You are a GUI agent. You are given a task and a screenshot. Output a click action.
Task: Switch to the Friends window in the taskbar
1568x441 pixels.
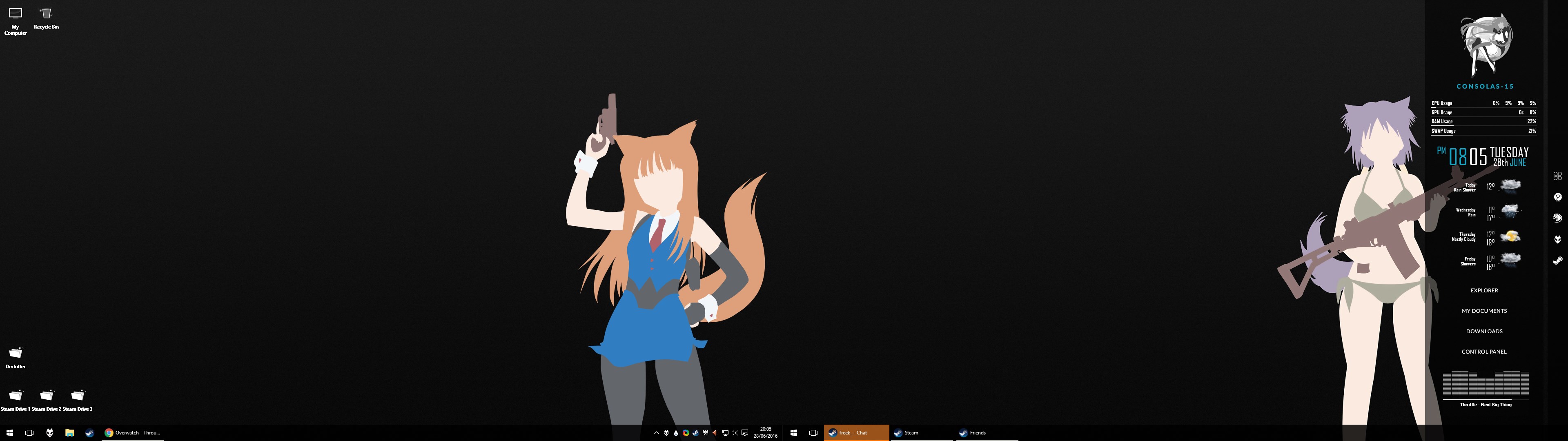coord(988,433)
